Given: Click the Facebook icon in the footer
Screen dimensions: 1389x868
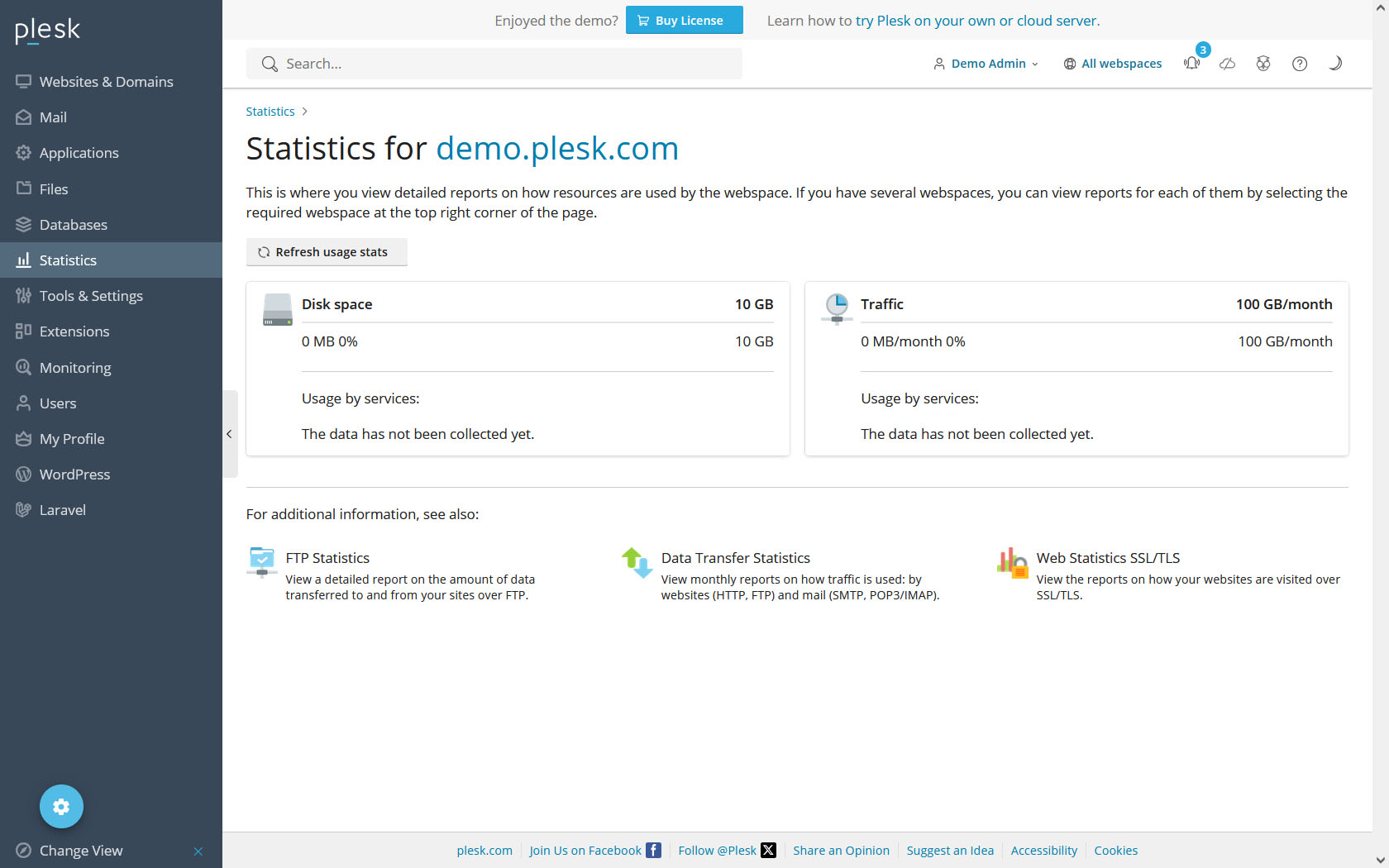Looking at the screenshot, I should pos(653,850).
